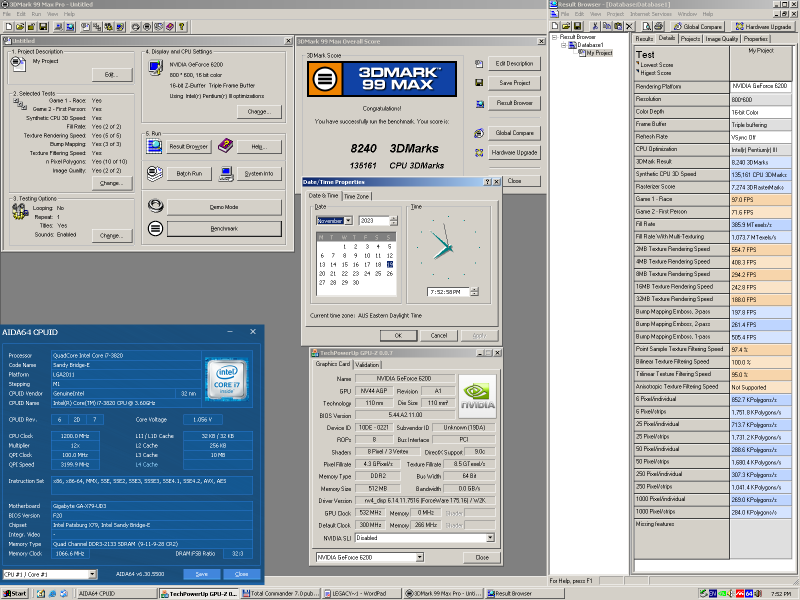Click the Global Compare toolbar button in Result Browser
The image size is (800, 600).
(x=697, y=26)
